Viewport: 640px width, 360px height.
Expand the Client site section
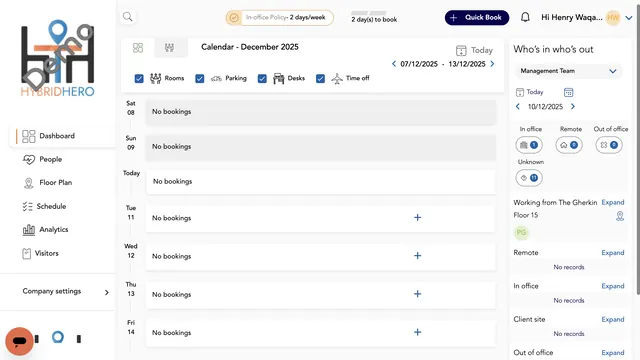point(613,320)
